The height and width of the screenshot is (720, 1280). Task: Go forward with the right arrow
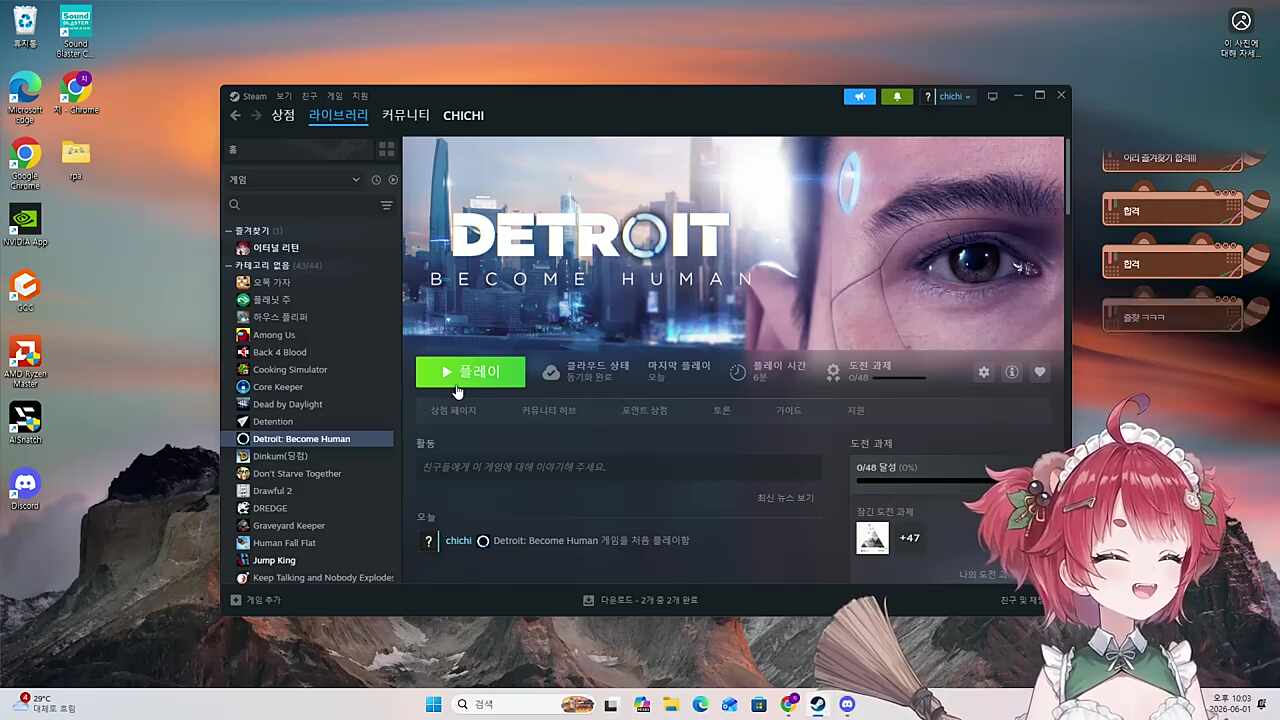[x=256, y=116]
